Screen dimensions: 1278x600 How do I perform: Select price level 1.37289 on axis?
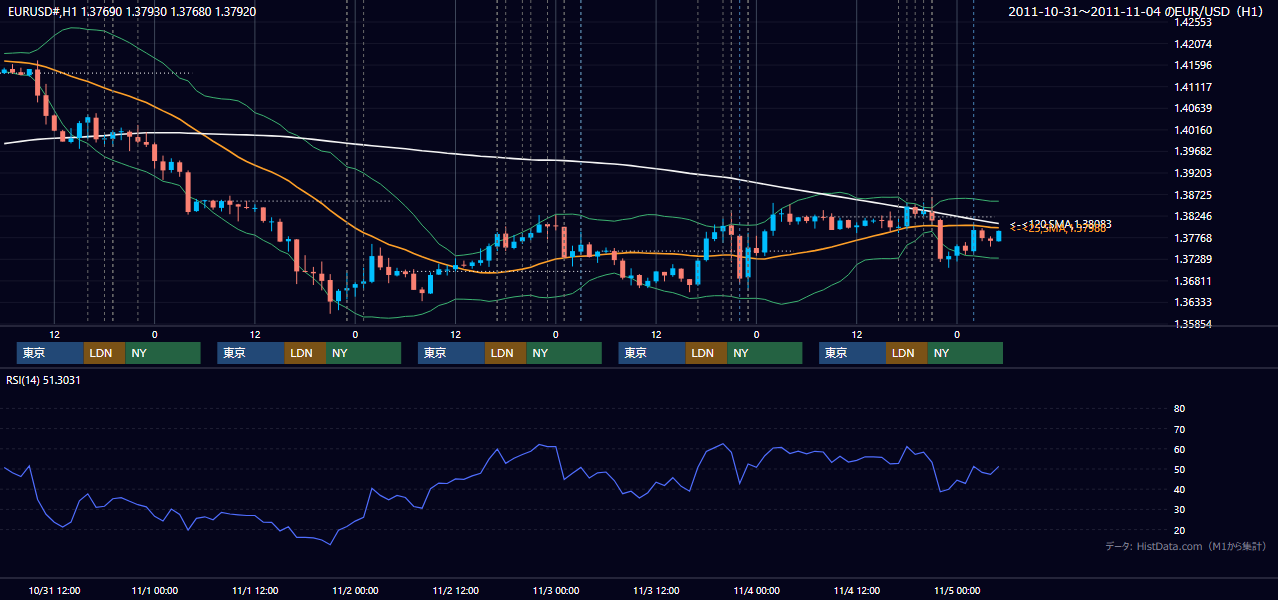click(x=1193, y=259)
